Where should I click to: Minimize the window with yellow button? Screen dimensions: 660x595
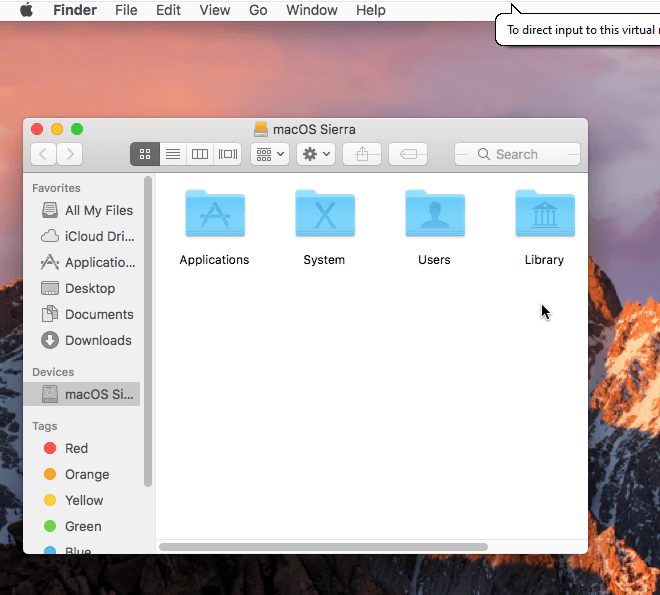pyautogui.click(x=57, y=129)
